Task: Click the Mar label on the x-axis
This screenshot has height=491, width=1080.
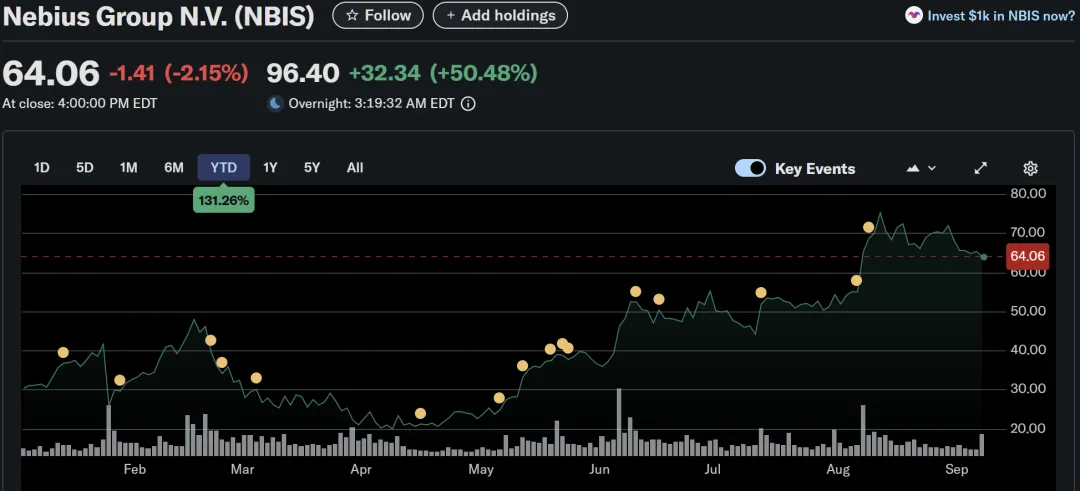Action: (242, 470)
